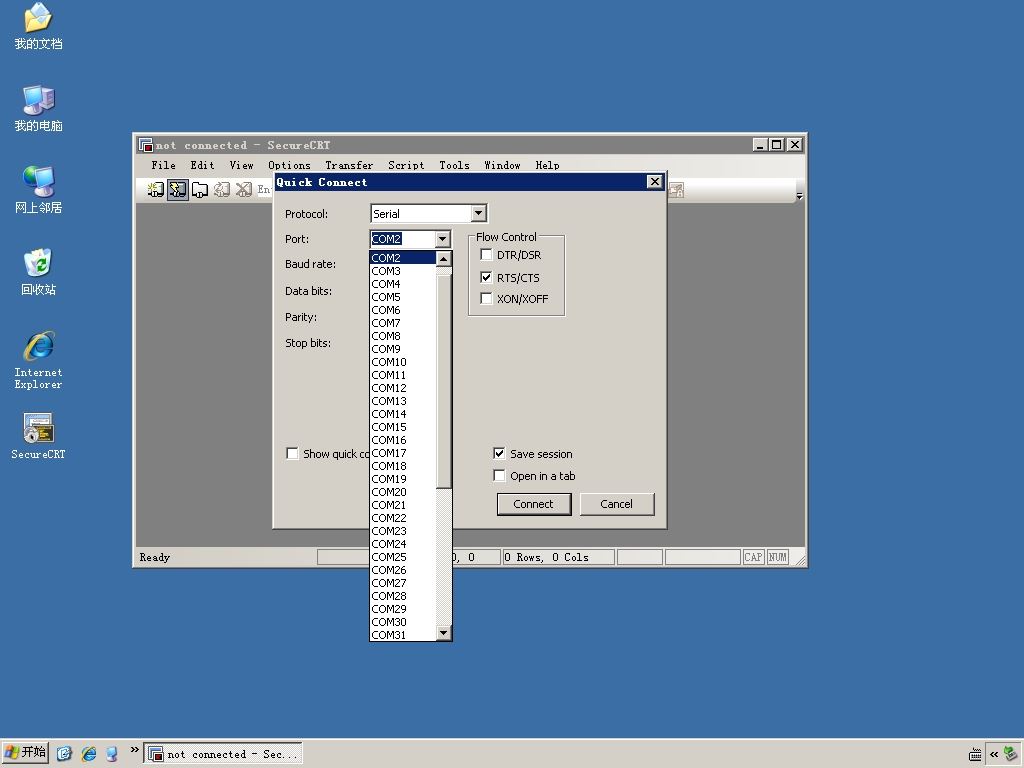1024x768 pixels.
Task: Click the My Documents desktop icon
Action: coord(38,18)
